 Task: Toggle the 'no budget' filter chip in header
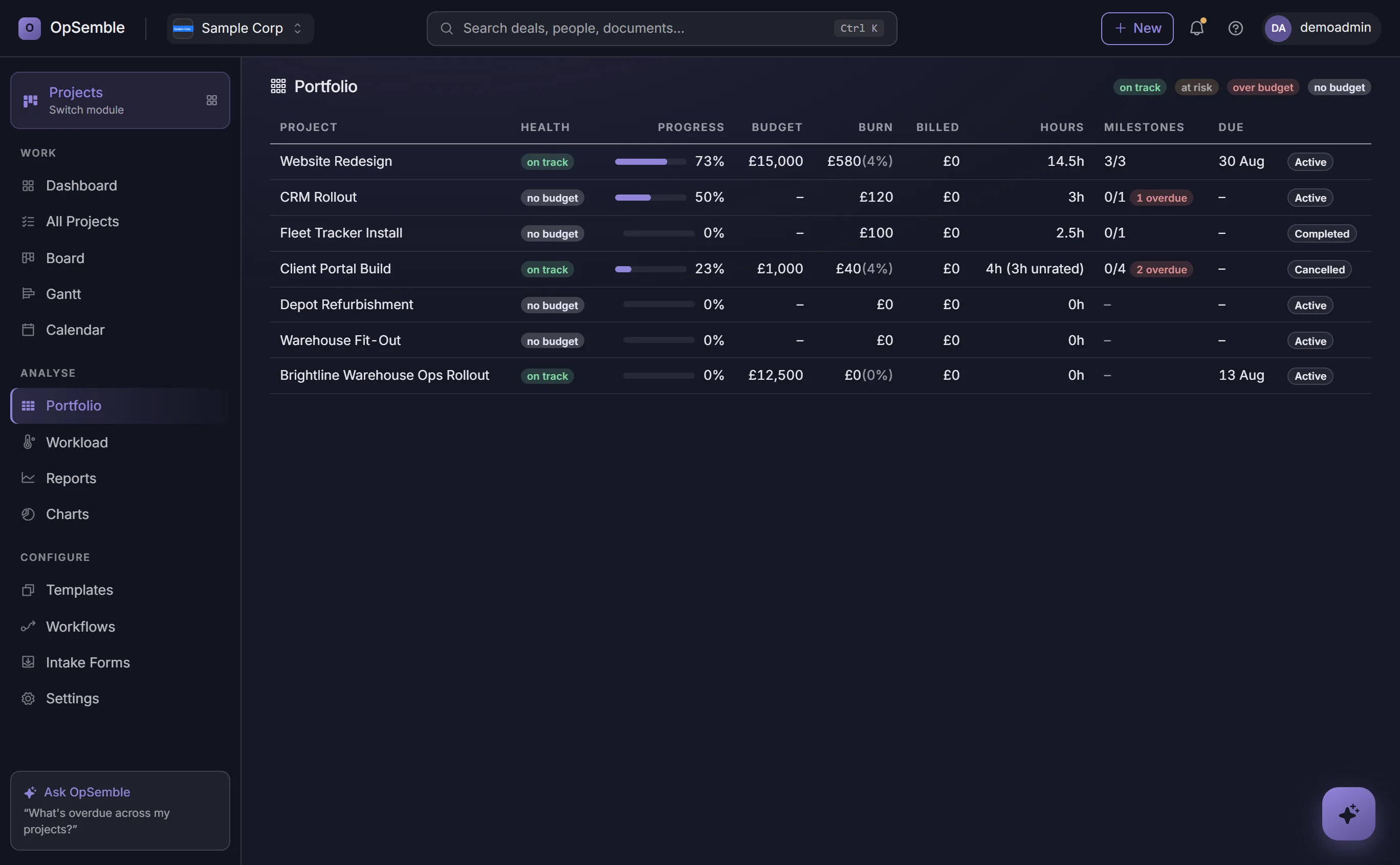[x=1339, y=87]
